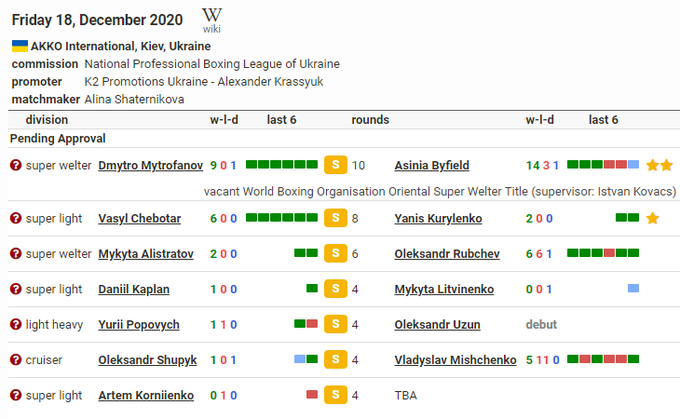Viewport: 680px width, 419px height.
Task: Click the star next to Yanis Kurylenko
Action: click(652, 218)
